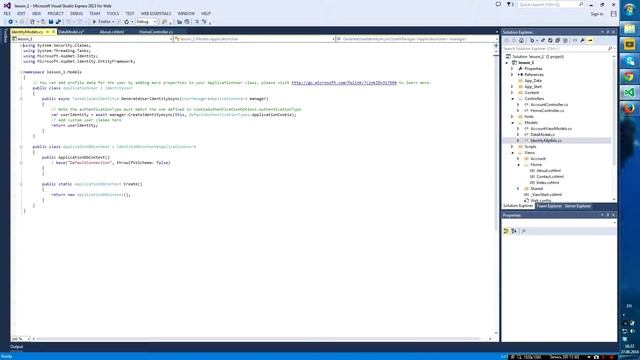Image resolution: width=640 pixels, height=360 pixels.
Task: Open the Firefox browser dropdown arrow
Action: click(x=113, y=22)
